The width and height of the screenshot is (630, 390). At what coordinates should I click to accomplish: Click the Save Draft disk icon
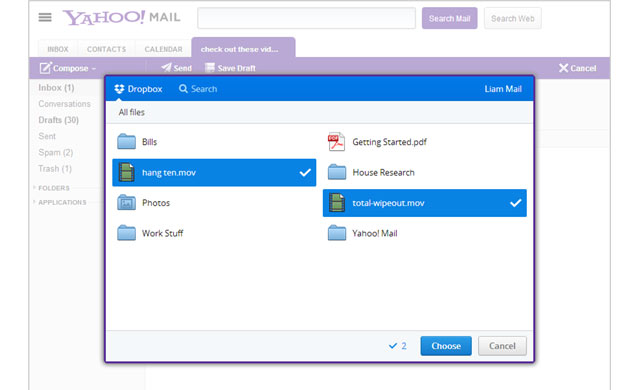[210, 67]
